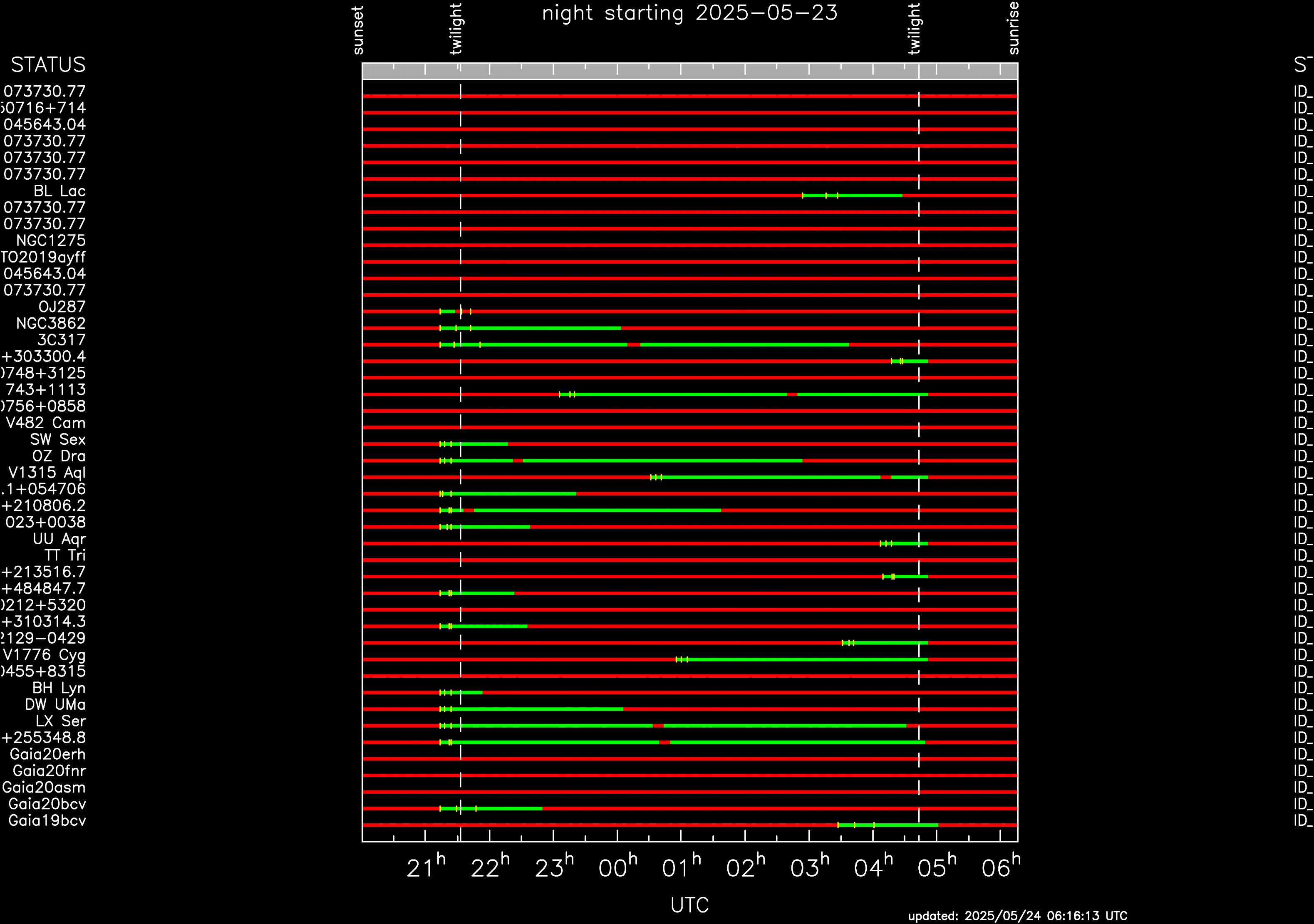Image resolution: width=1314 pixels, height=924 pixels.
Task: Click the green bar in DW UMa row
Action: pyautogui.click(x=531, y=709)
